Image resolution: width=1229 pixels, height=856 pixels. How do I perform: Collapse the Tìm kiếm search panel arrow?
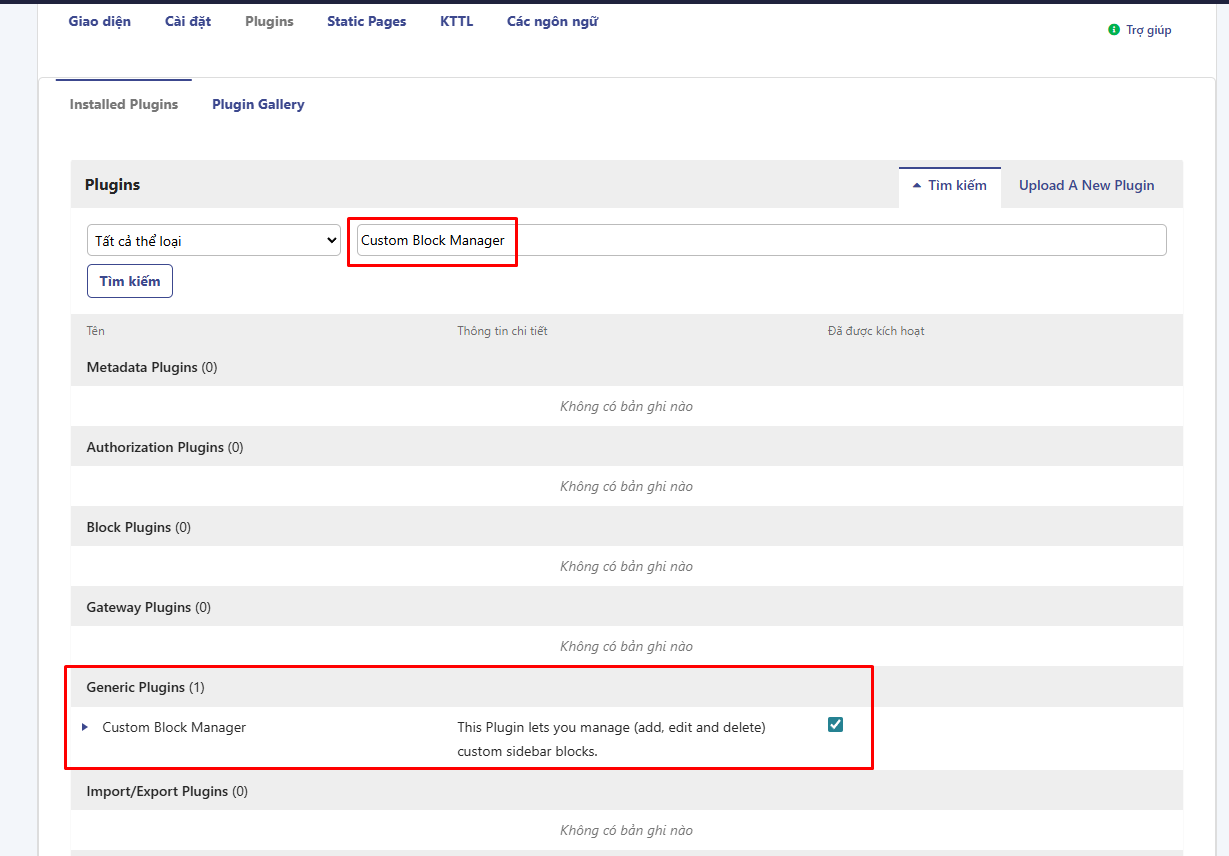[x=918, y=185]
